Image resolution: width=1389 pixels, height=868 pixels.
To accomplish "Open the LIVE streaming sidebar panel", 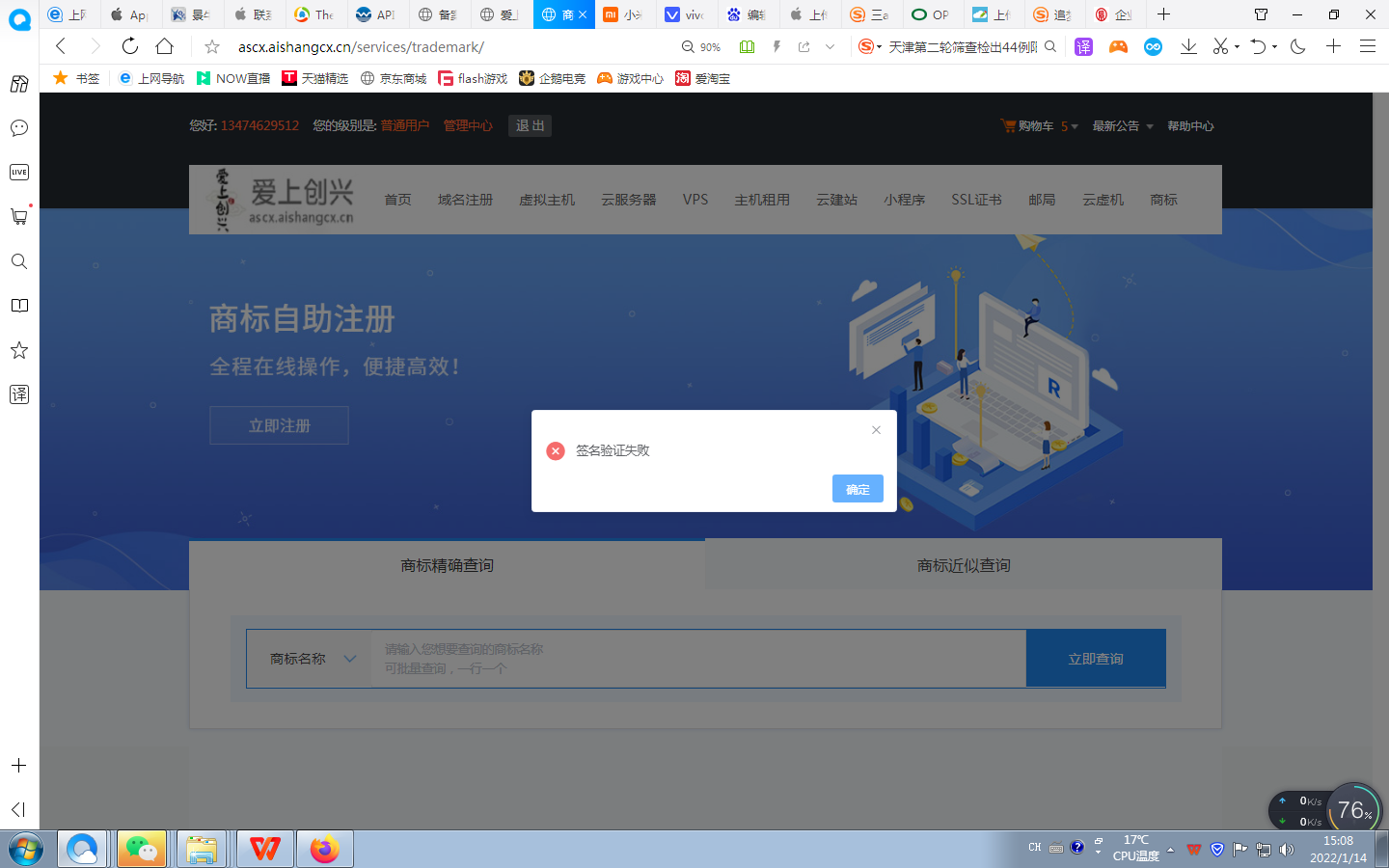I will (19, 172).
